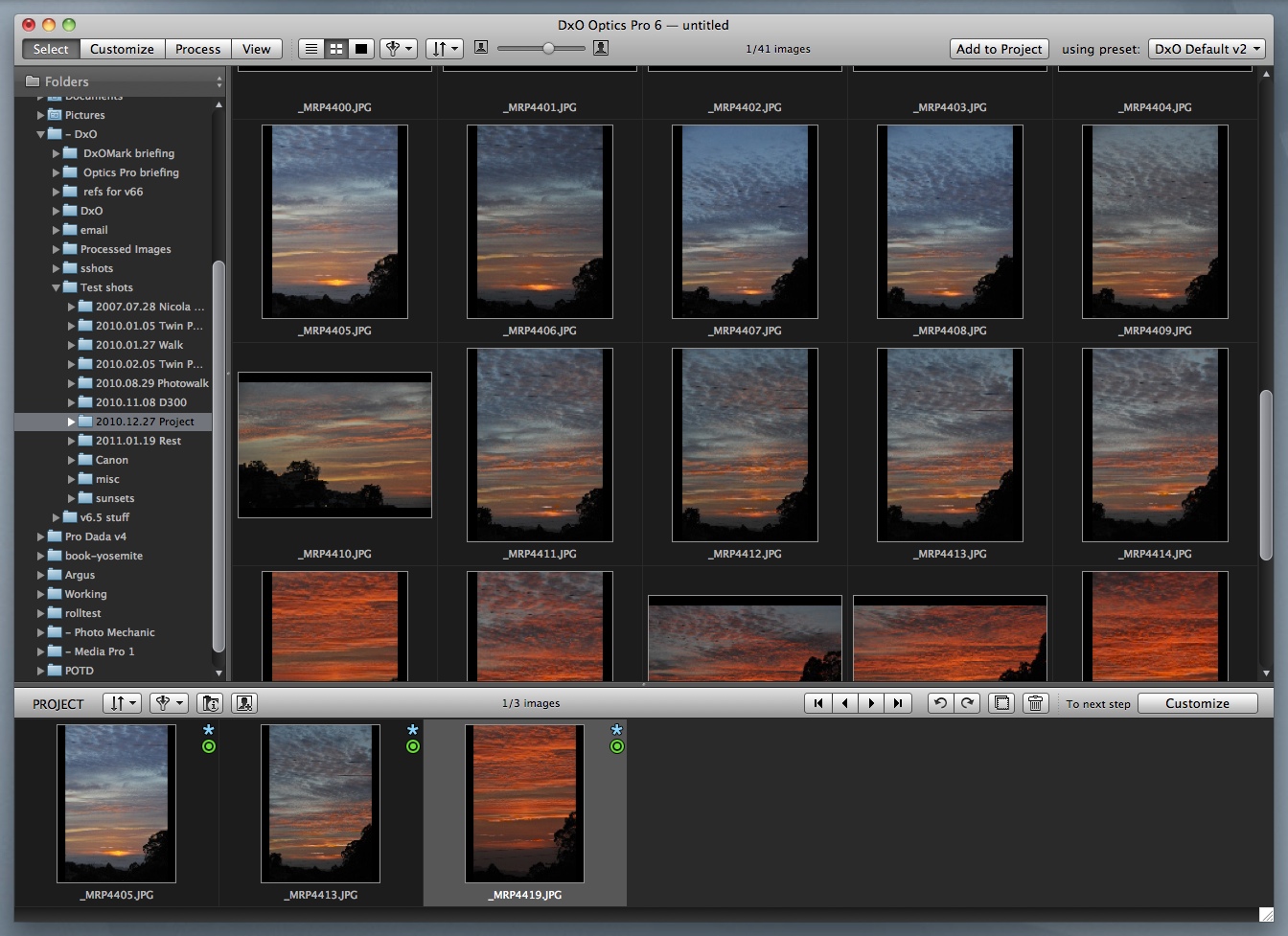This screenshot has height=936, width=1288.
Task: Switch browser to list view
Action: (x=311, y=49)
